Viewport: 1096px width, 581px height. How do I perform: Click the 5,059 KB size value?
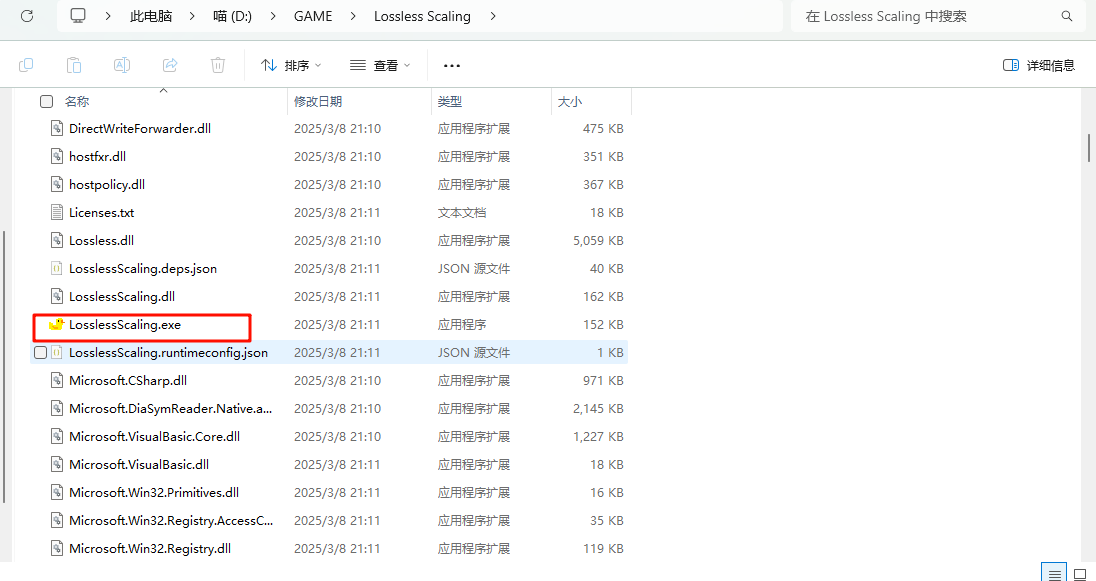point(598,241)
